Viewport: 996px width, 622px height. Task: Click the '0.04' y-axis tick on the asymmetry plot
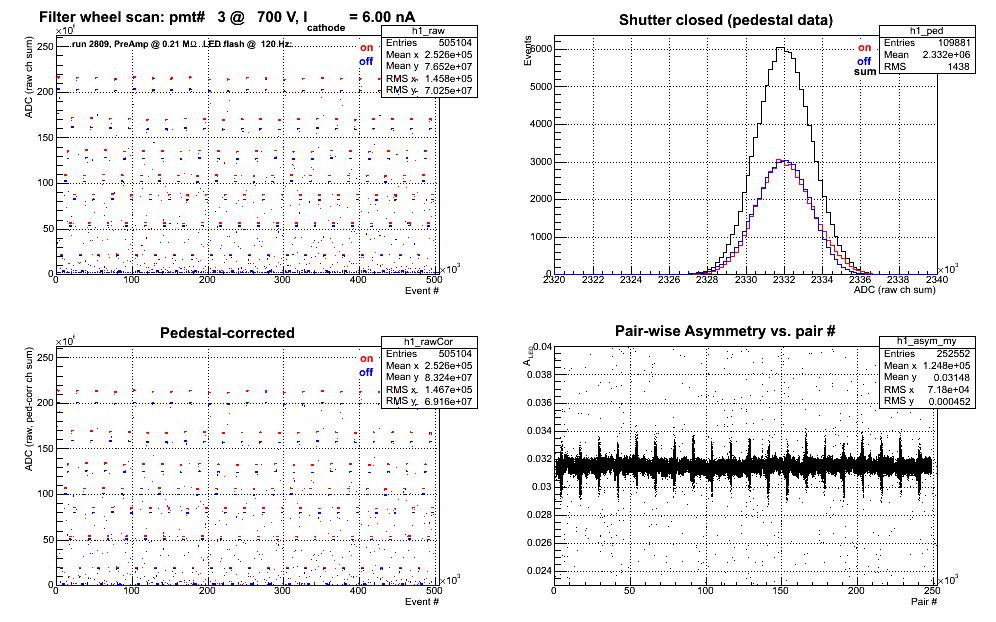tap(543, 347)
